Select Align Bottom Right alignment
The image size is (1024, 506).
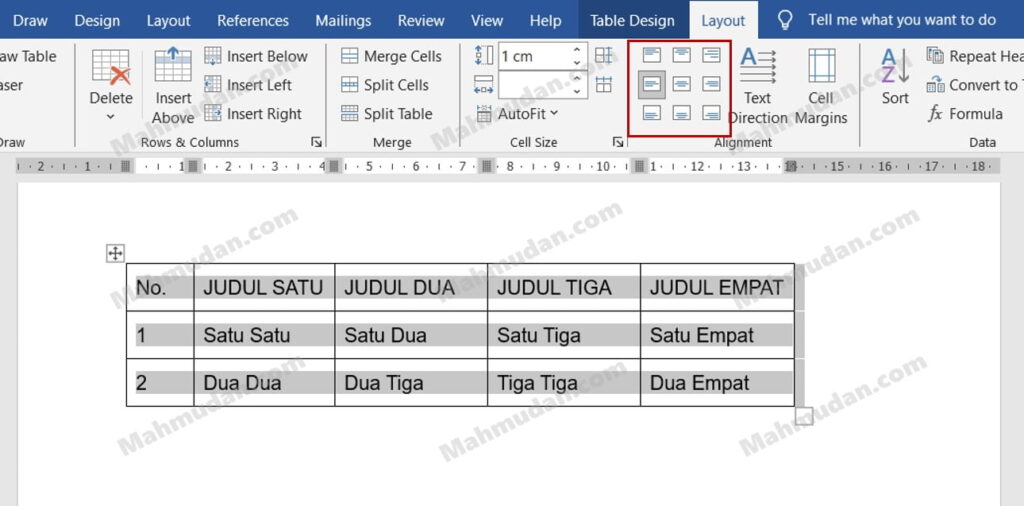(x=711, y=113)
